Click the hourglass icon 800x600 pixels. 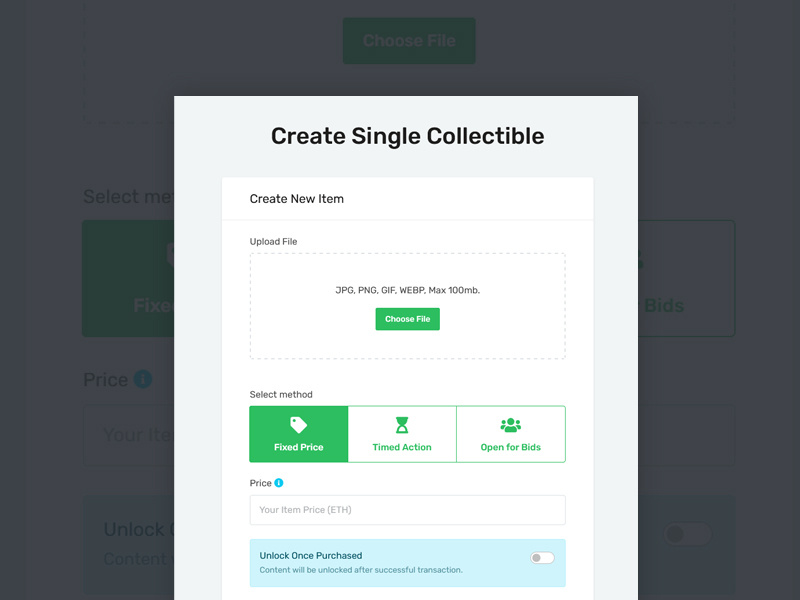point(402,424)
